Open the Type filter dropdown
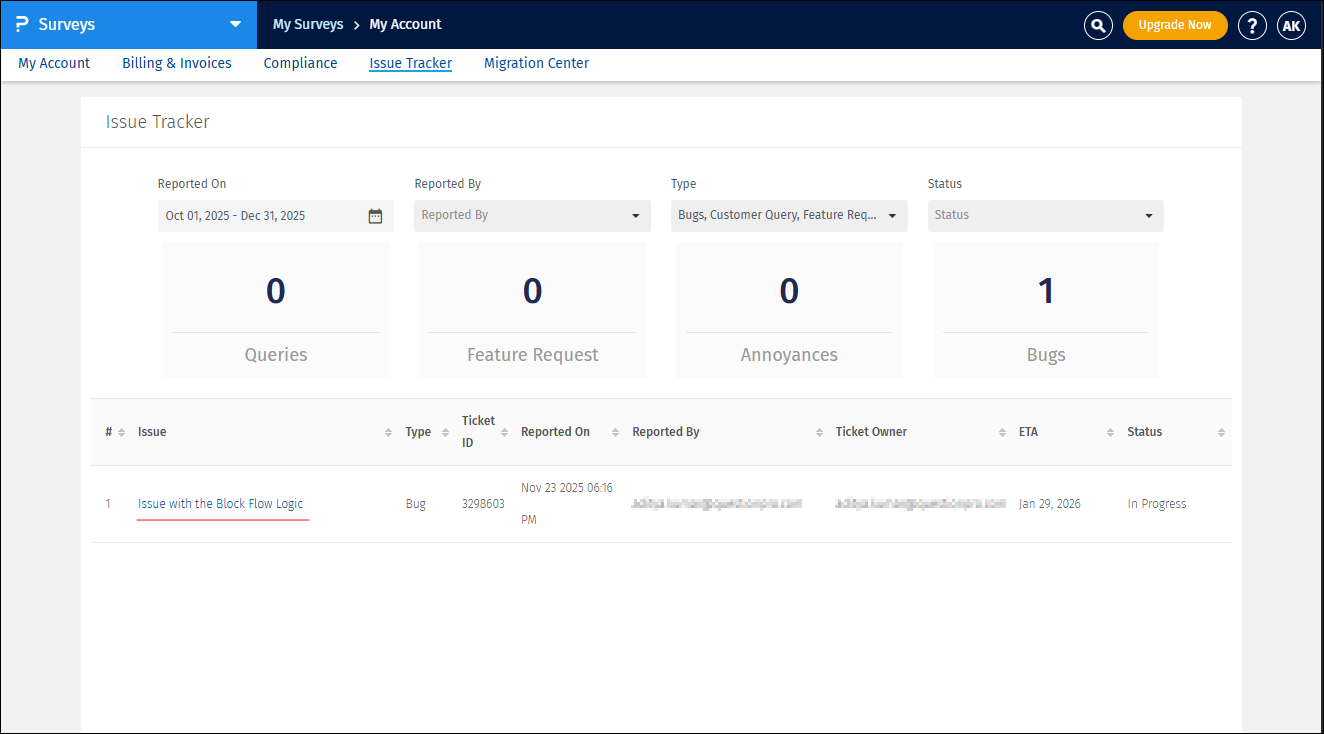The width and height of the screenshot is (1324, 734). 788,215
